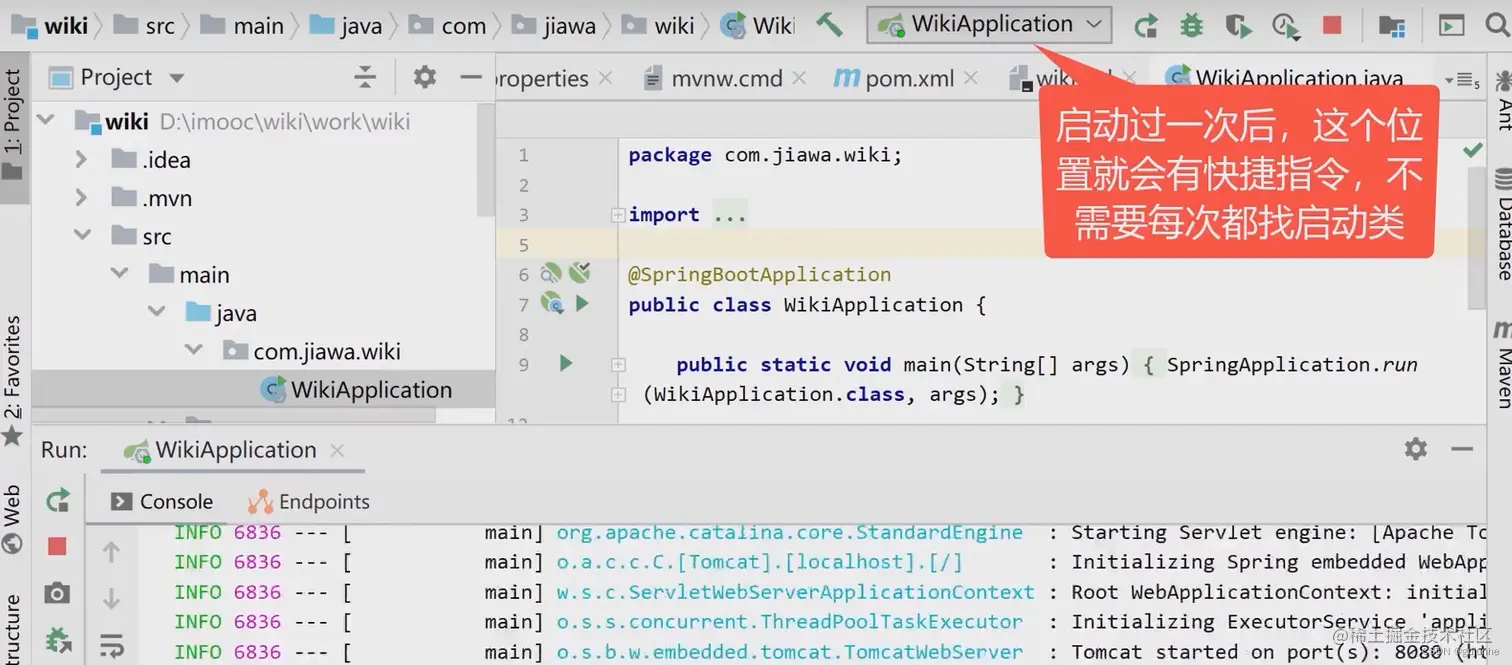Toggle the 1: Project tool window
The image size is (1512, 665).
click(x=13, y=125)
